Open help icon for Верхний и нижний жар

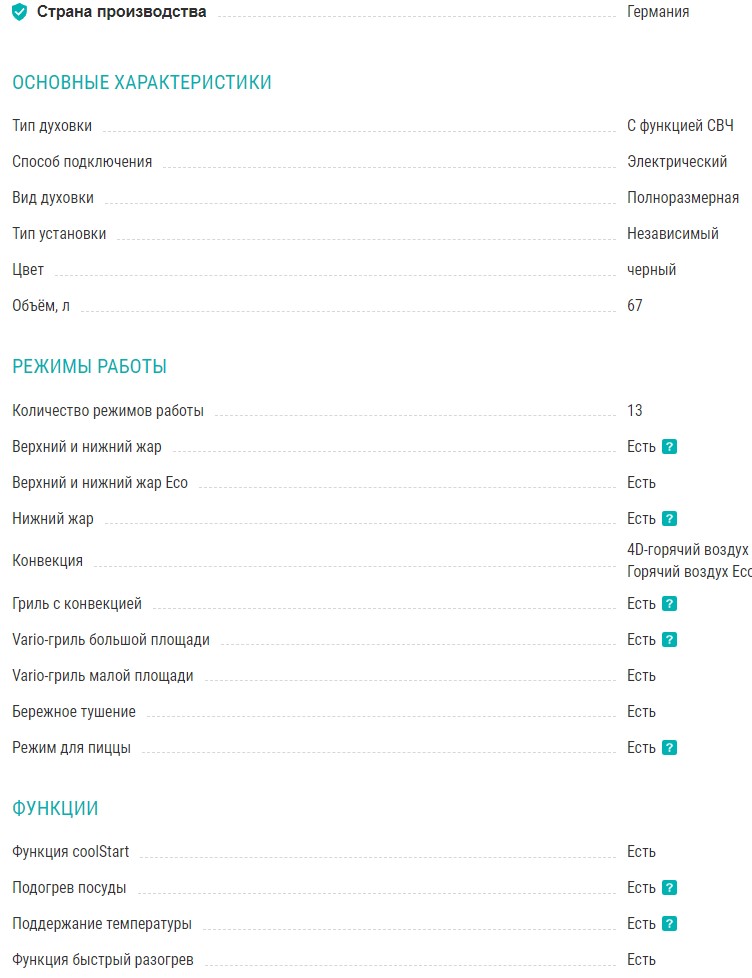click(x=670, y=447)
